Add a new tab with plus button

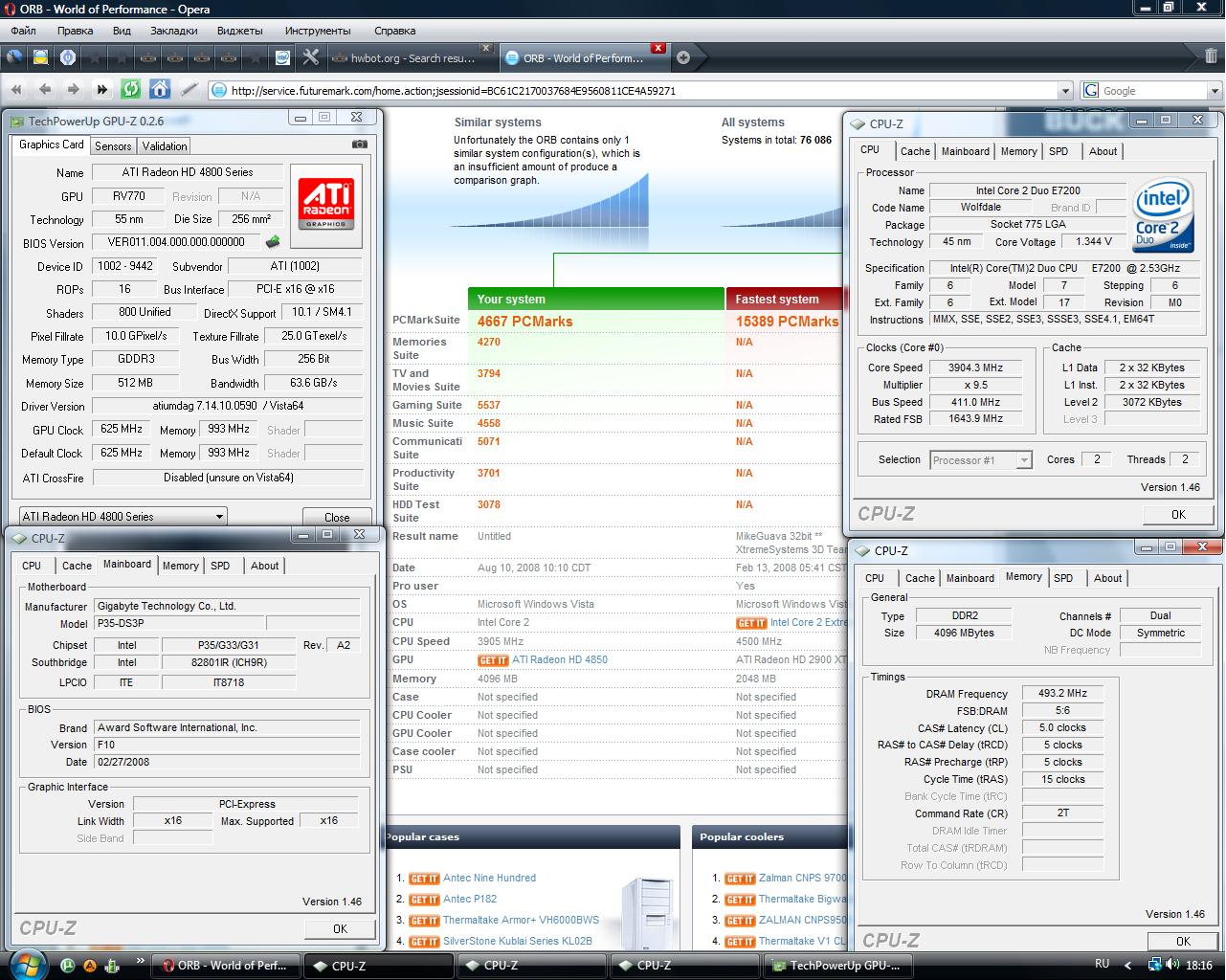point(683,57)
